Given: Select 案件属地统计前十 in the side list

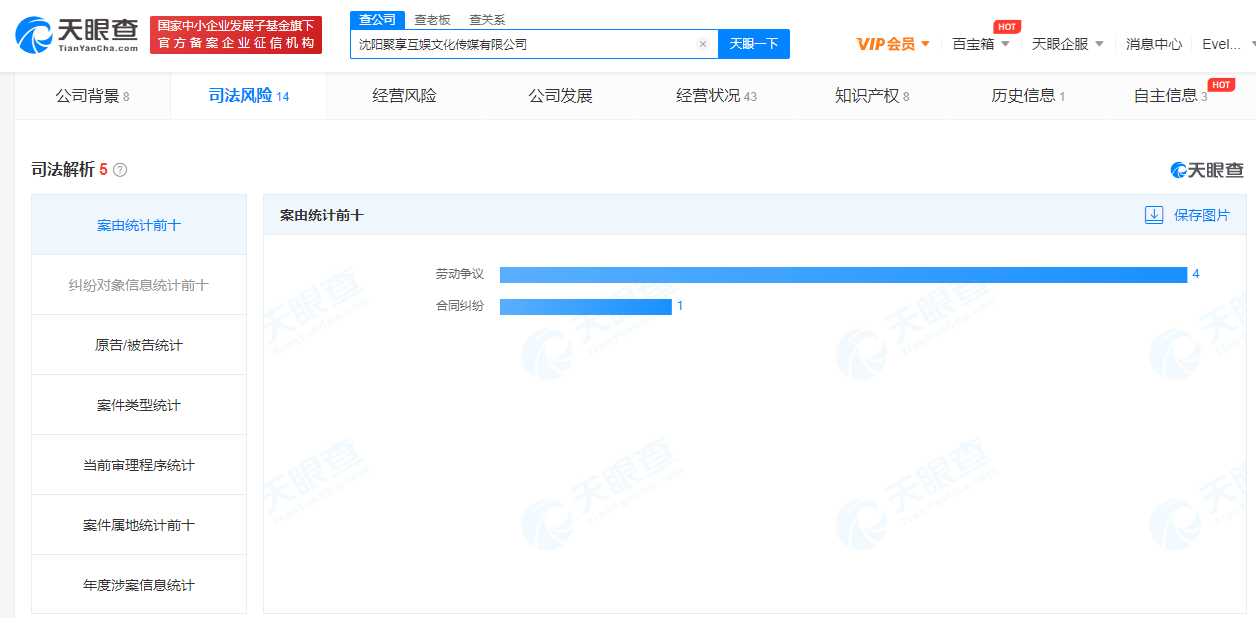Looking at the screenshot, I should [139, 525].
